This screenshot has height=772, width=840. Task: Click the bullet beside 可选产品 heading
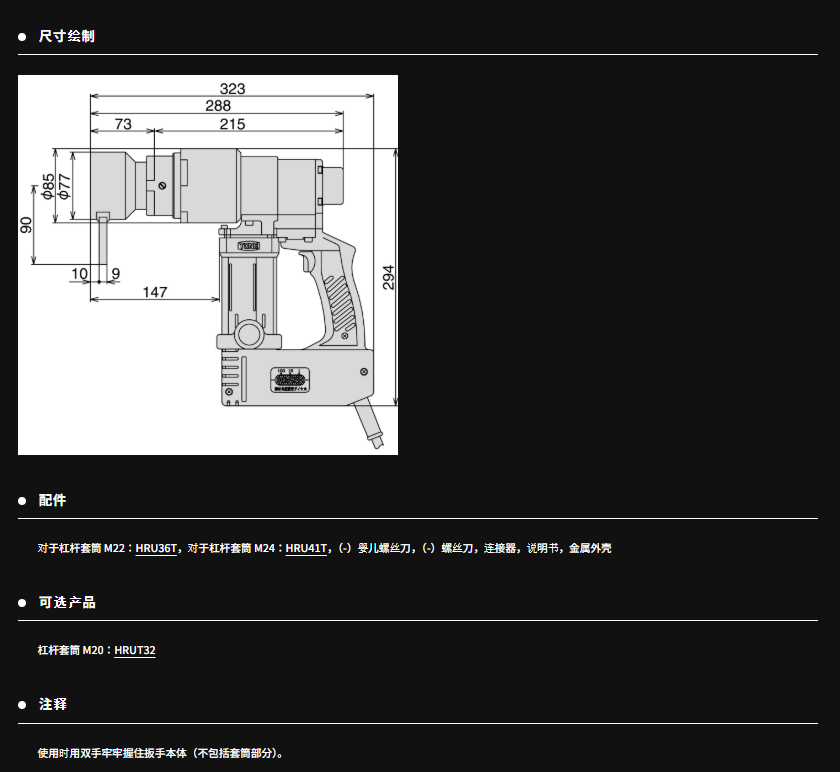(22, 603)
